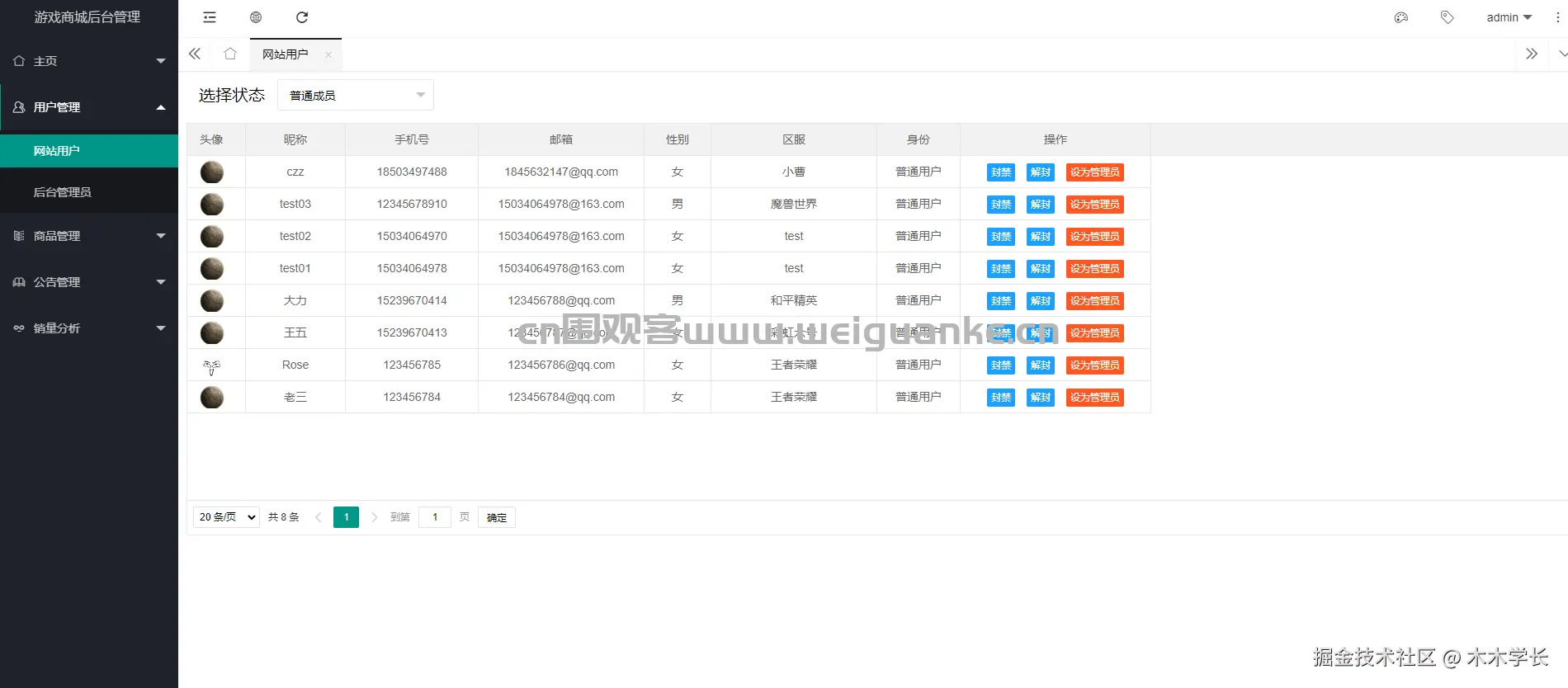Expand 主页 sidebar menu

click(89, 61)
